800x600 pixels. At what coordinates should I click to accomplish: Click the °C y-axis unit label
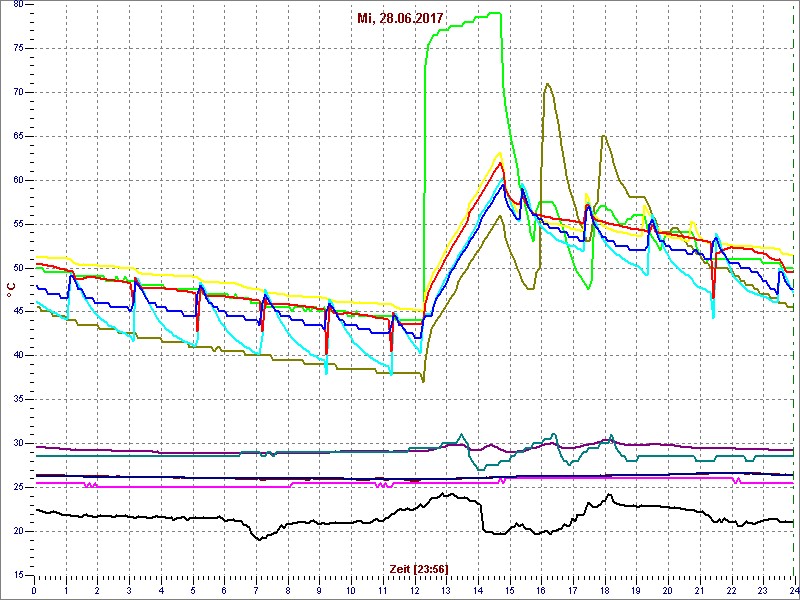10,291
